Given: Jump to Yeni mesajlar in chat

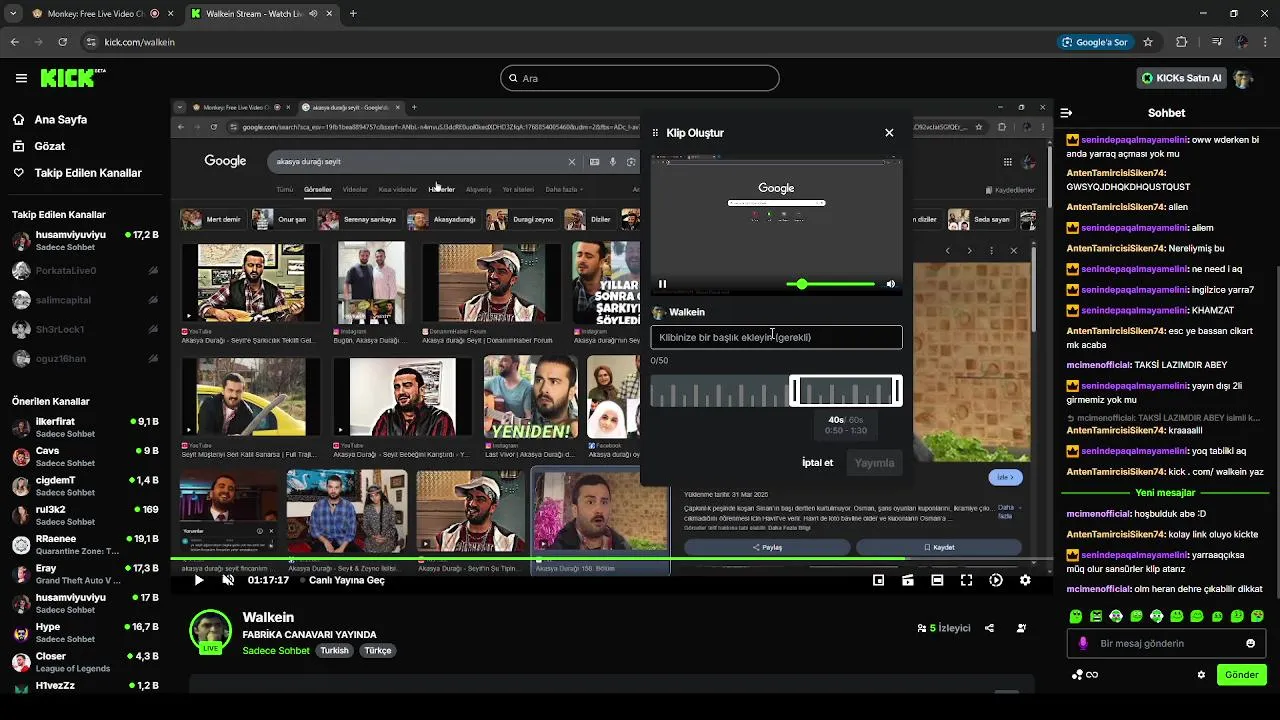Looking at the screenshot, I should tap(1165, 493).
